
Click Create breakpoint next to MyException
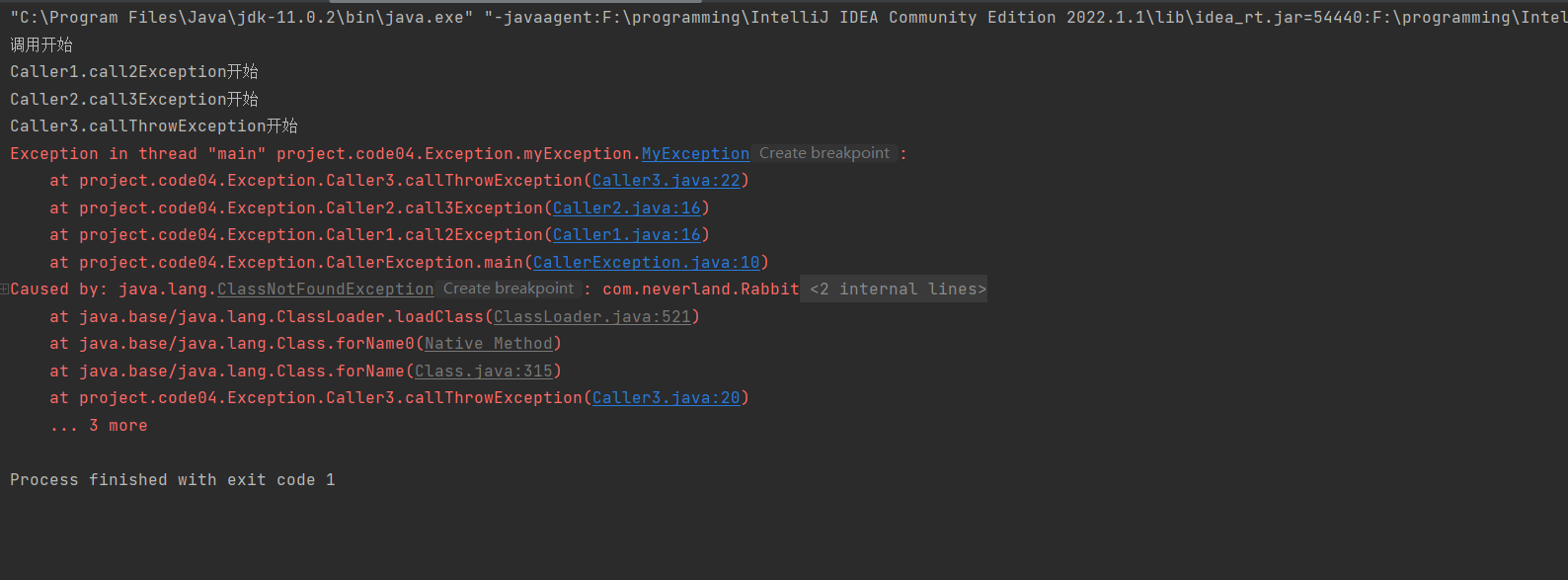click(x=824, y=153)
